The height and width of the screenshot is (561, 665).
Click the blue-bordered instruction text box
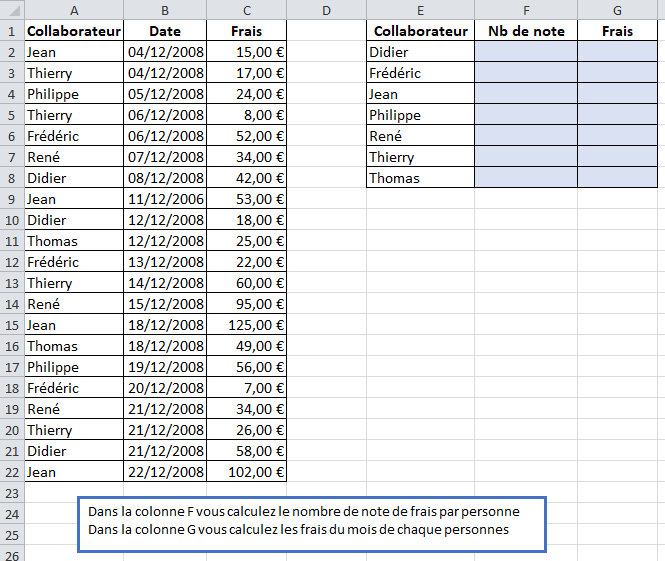pyautogui.click(x=312, y=521)
